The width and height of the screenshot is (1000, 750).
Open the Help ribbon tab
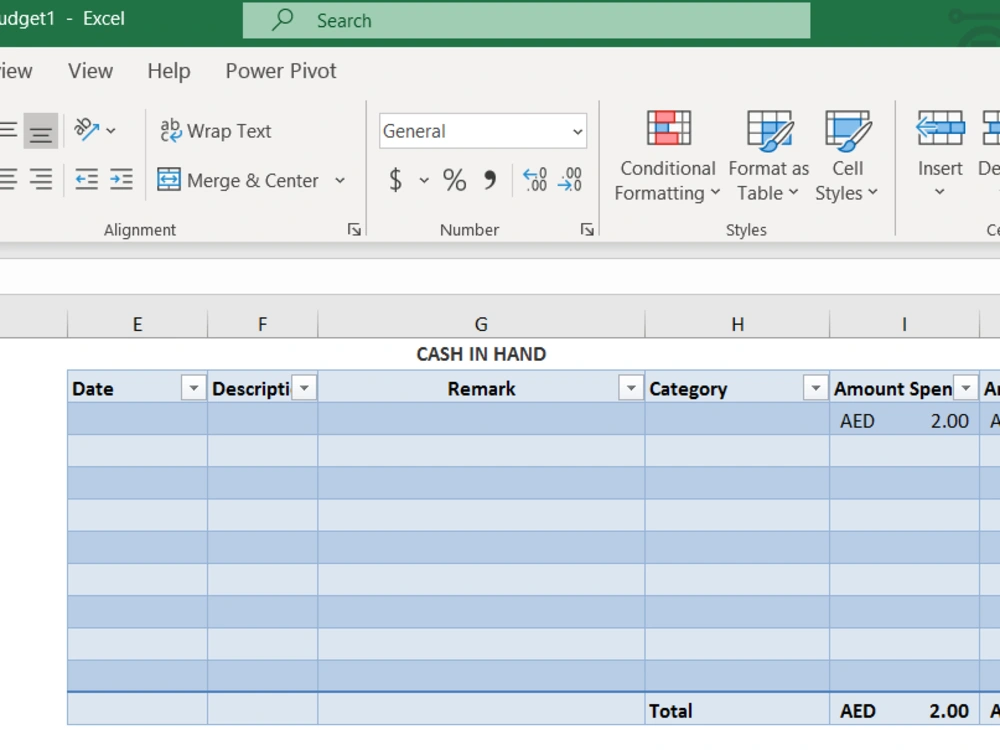point(169,71)
